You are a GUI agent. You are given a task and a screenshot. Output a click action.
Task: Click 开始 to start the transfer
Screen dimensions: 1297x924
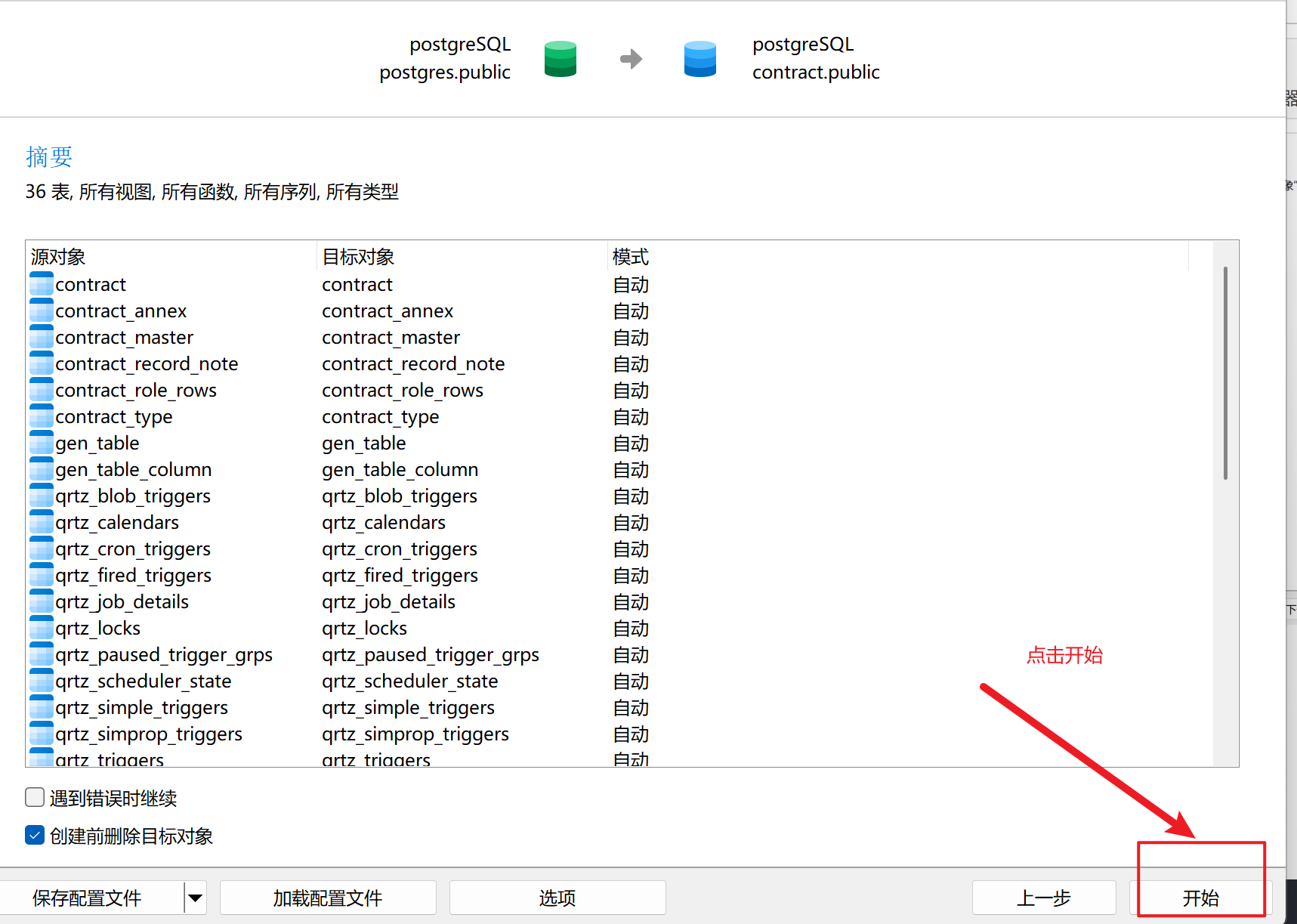click(x=1201, y=898)
